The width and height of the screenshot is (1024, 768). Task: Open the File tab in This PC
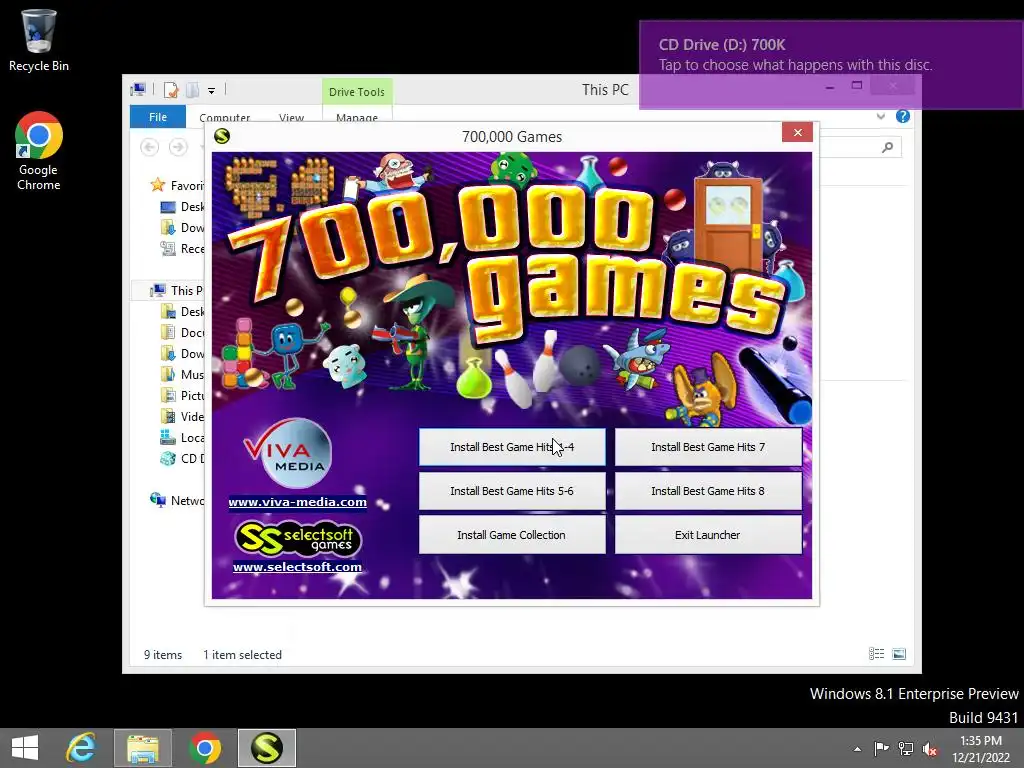coord(158,117)
